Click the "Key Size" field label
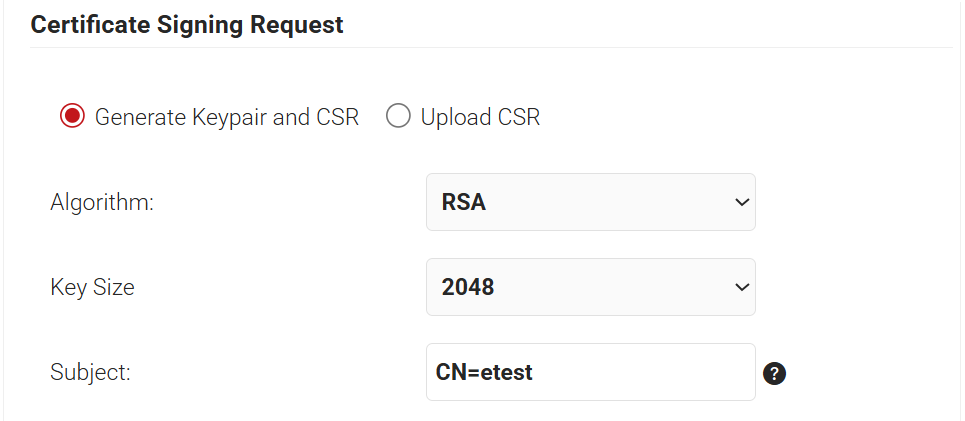The height and width of the screenshot is (421, 965). click(92, 288)
